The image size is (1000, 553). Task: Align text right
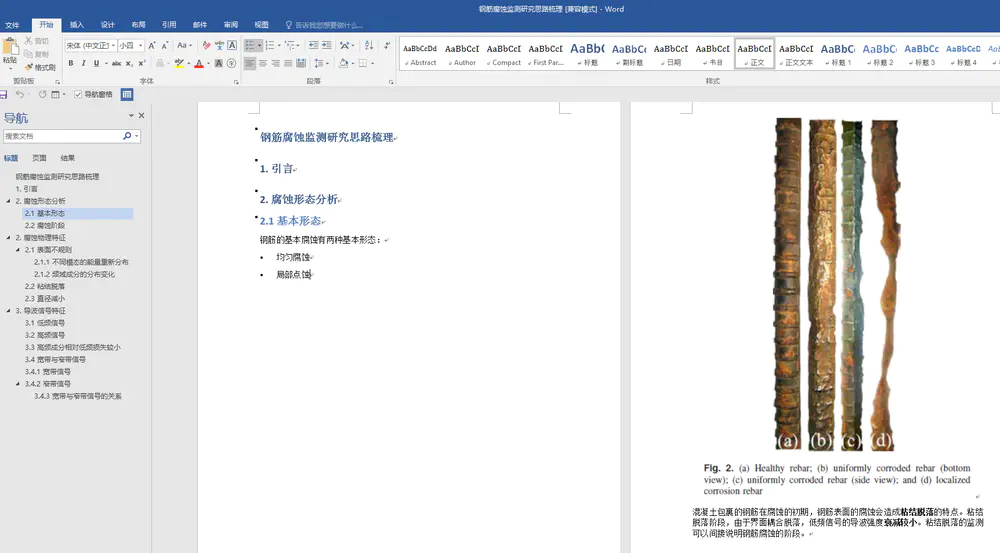pos(276,63)
